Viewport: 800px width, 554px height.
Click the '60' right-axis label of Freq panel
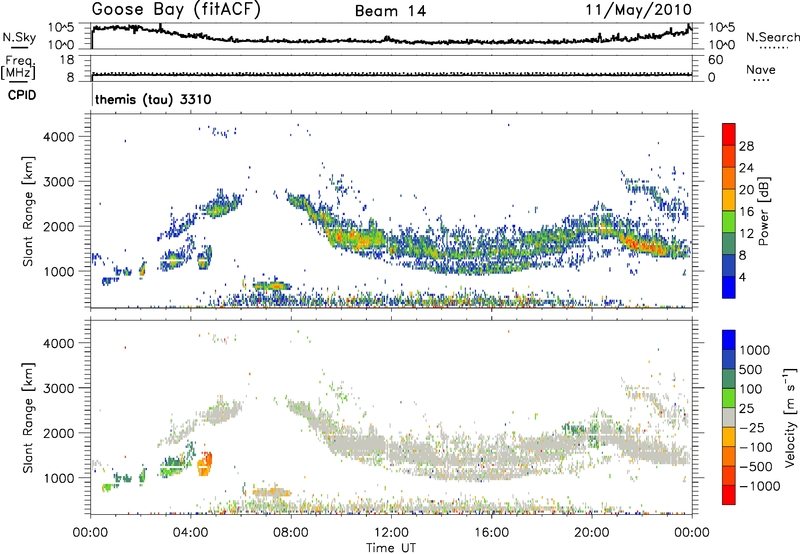(x=715, y=60)
